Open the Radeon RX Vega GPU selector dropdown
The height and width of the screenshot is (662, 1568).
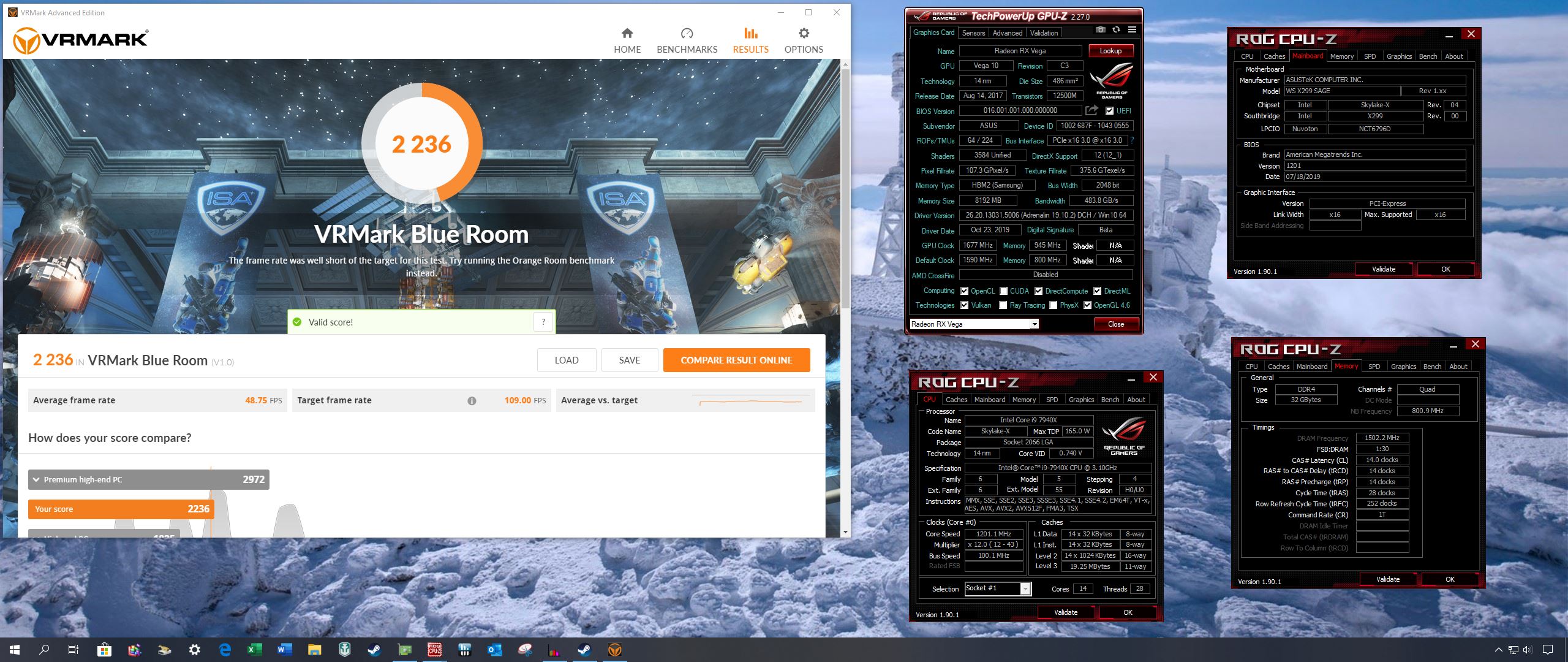pyautogui.click(x=974, y=324)
